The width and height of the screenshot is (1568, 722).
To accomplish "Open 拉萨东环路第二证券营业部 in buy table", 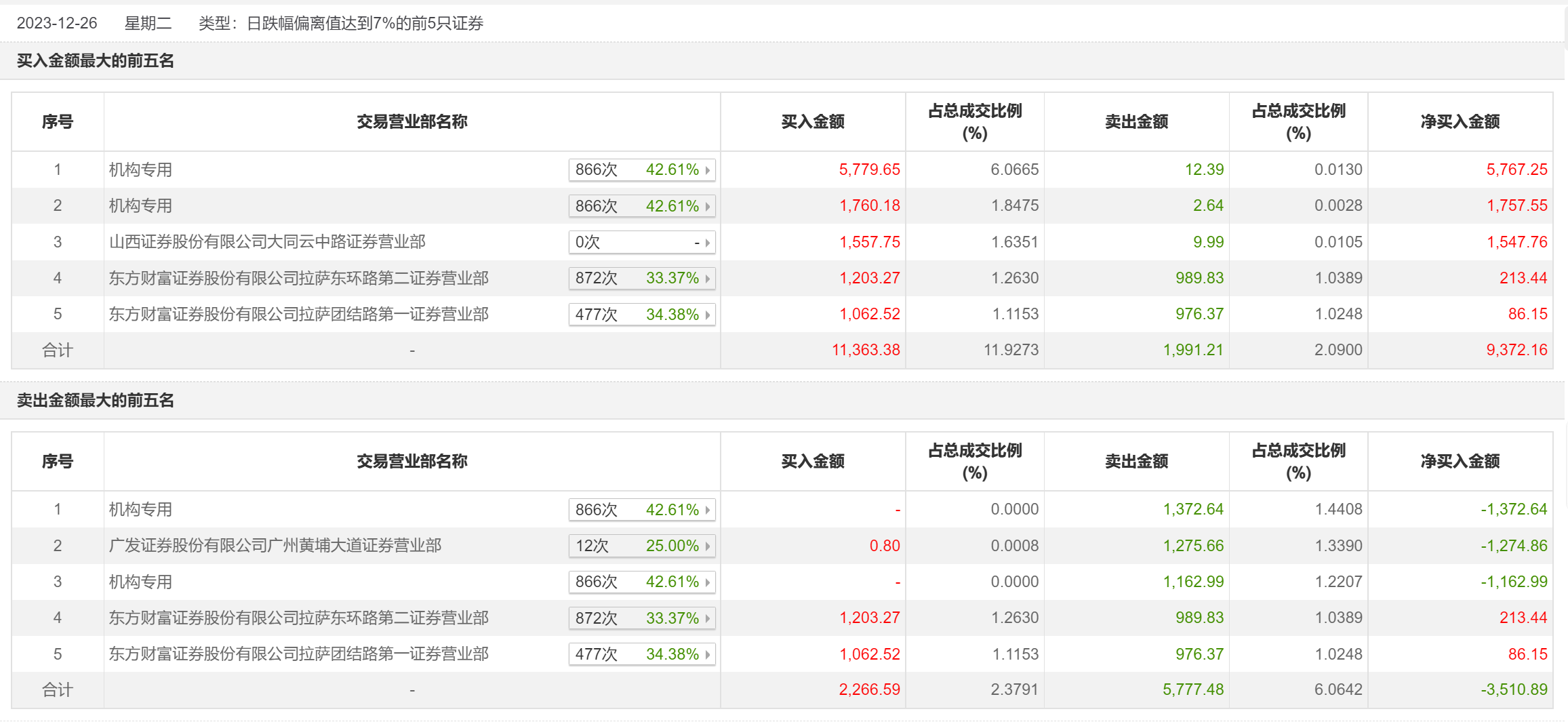I will pos(299,278).
